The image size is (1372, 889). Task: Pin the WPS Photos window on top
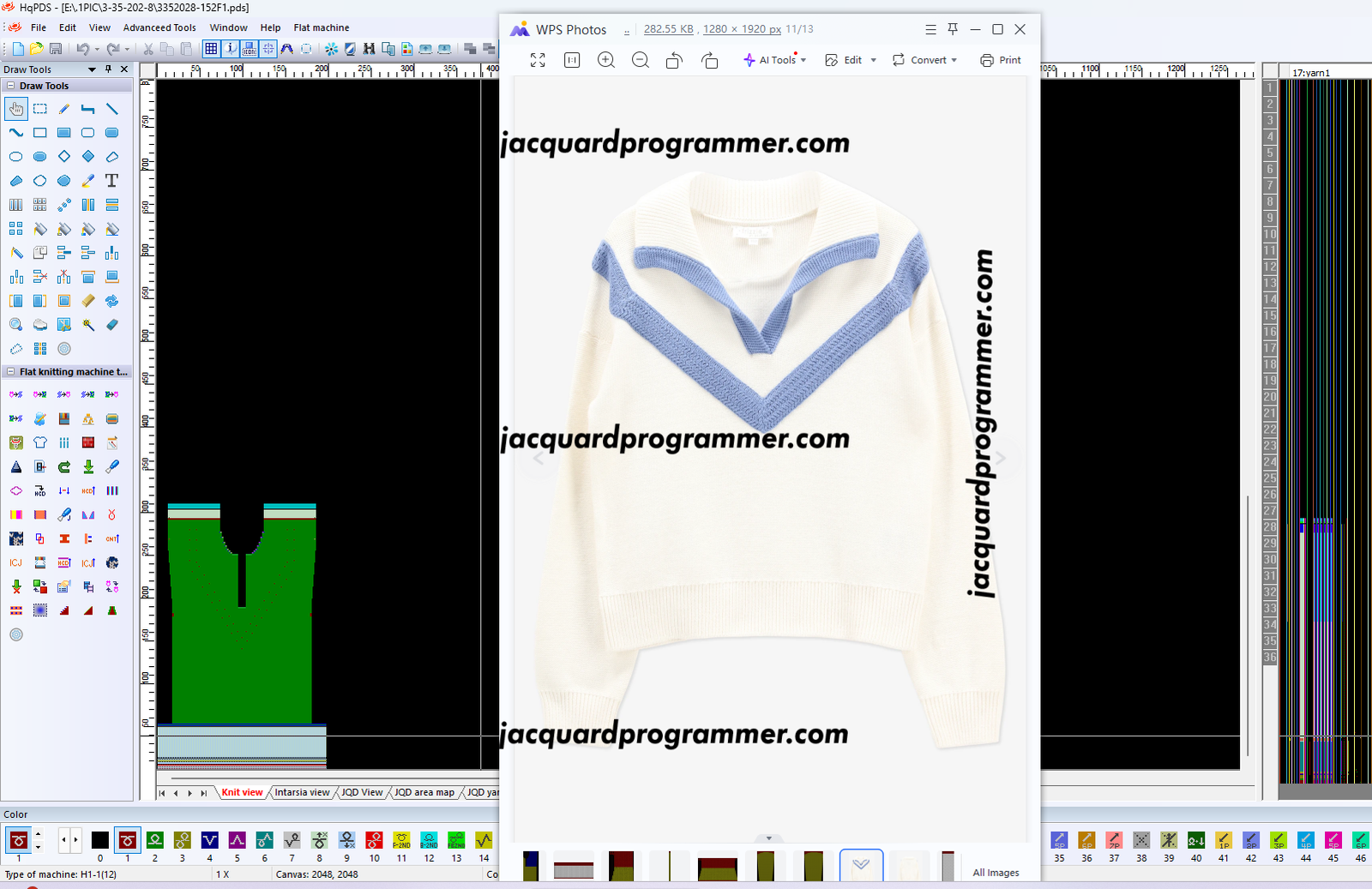(x=953, y=29)
